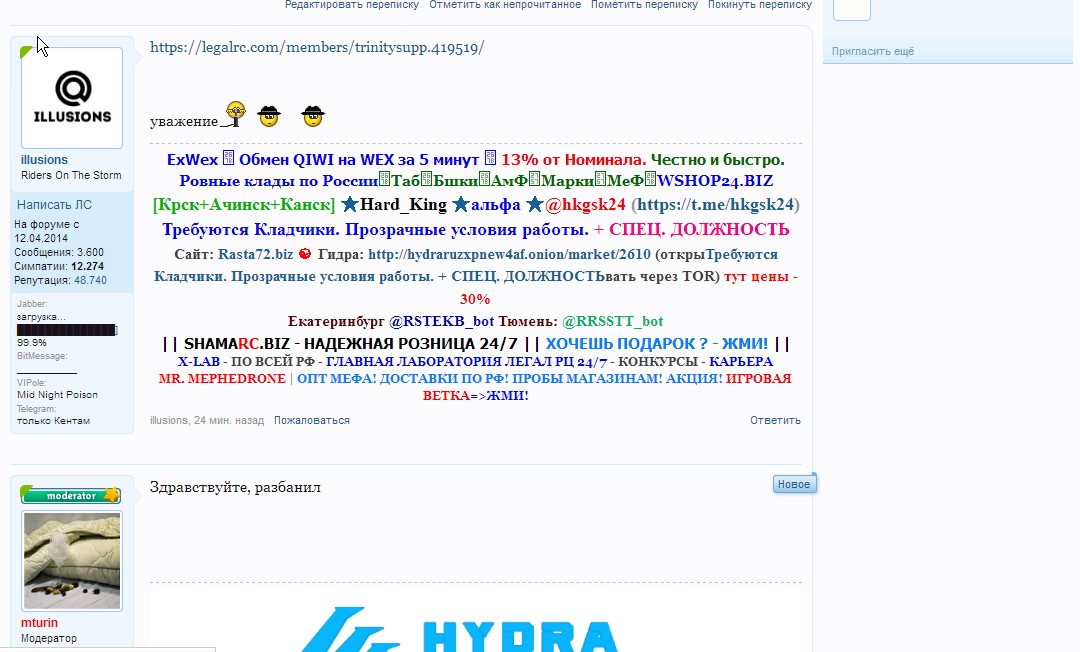Screen dimensions: 1080x652
Task: Click the blue star before Hard_King
Action: (350, 204)
